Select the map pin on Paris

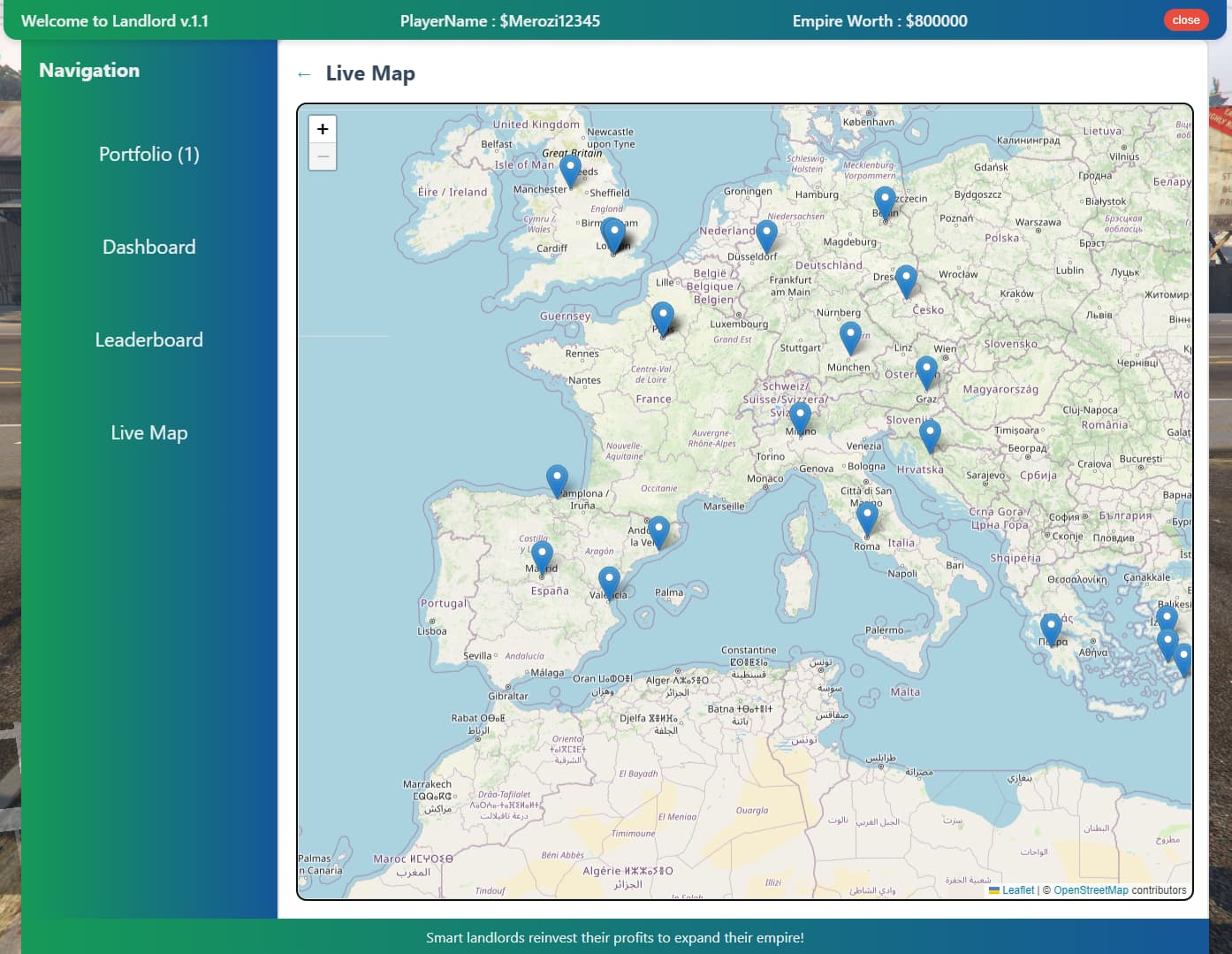(663, 318)
